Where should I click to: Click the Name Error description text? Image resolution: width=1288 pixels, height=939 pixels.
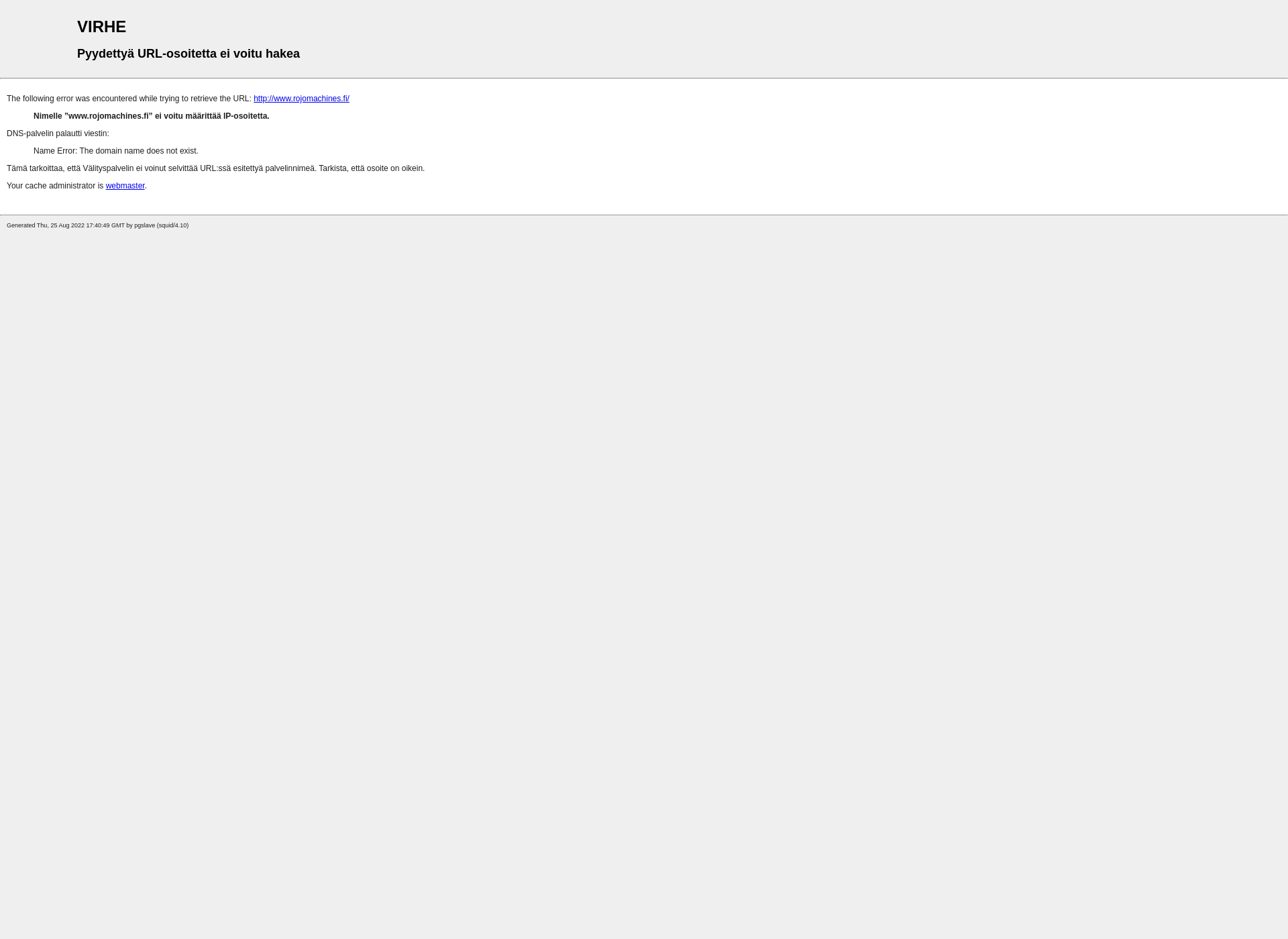(x=116, y=150)
